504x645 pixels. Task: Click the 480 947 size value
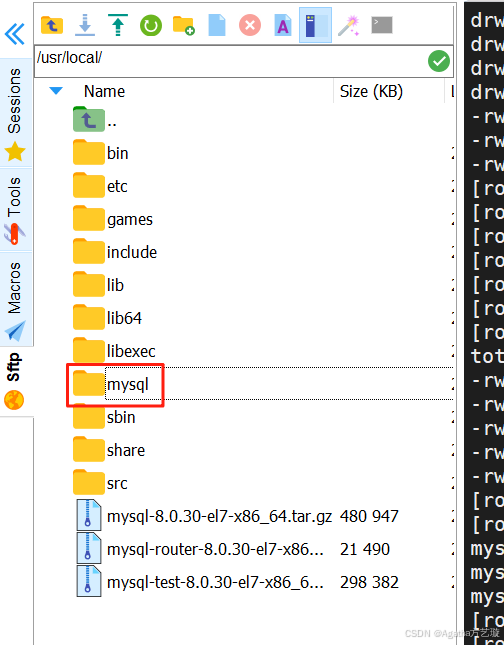click(369, 516)
